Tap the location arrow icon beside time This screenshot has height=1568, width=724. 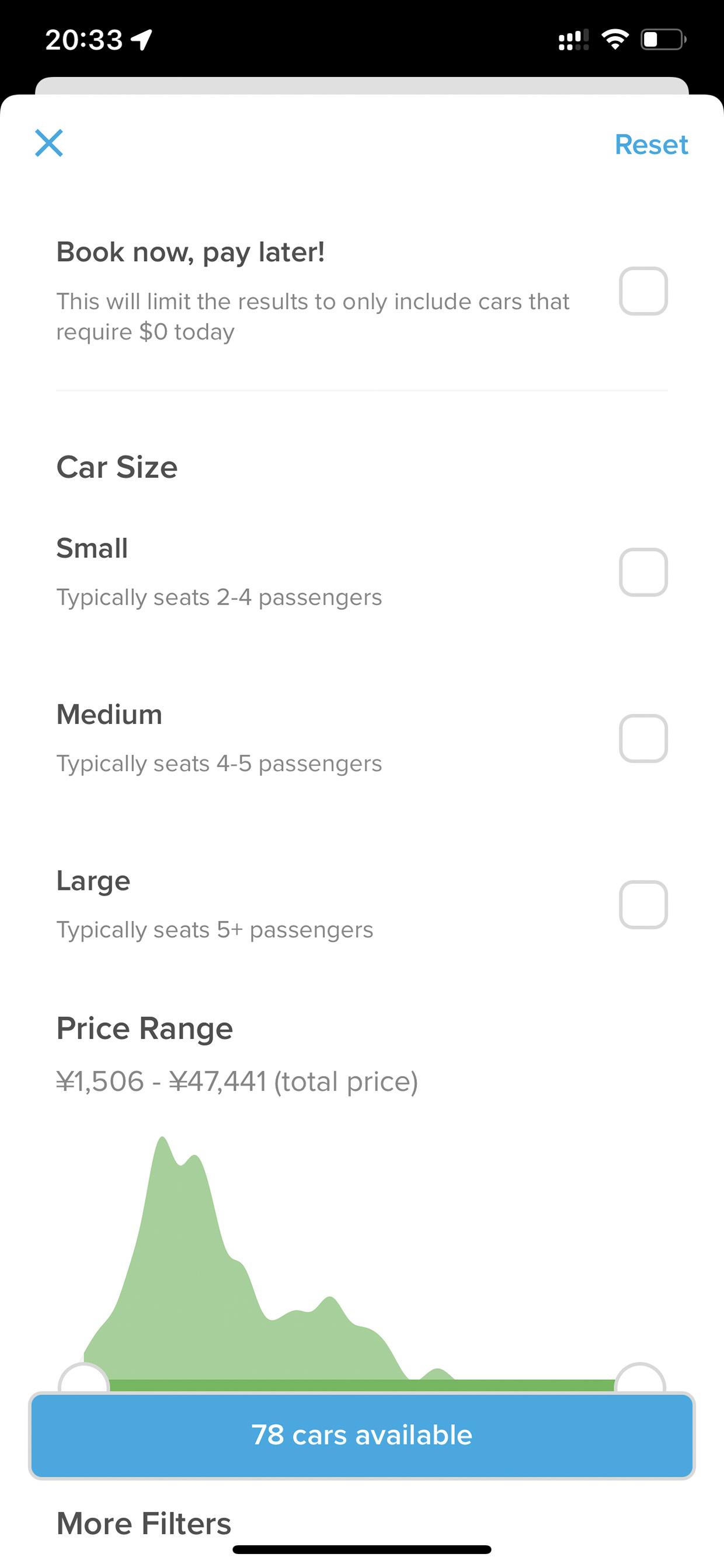[141, 40]
